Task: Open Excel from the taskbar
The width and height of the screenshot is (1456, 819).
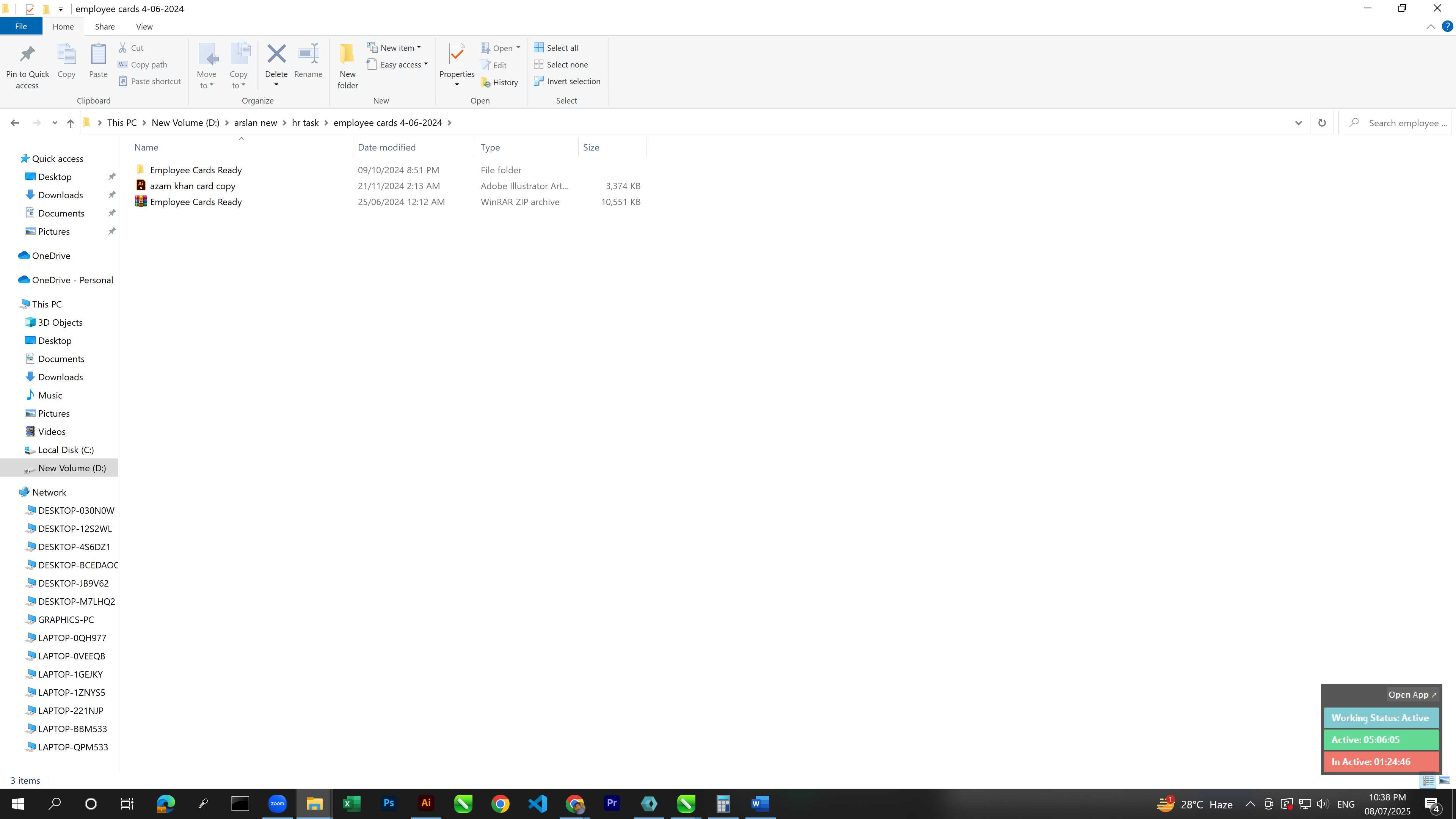Action: pos(351,803)
